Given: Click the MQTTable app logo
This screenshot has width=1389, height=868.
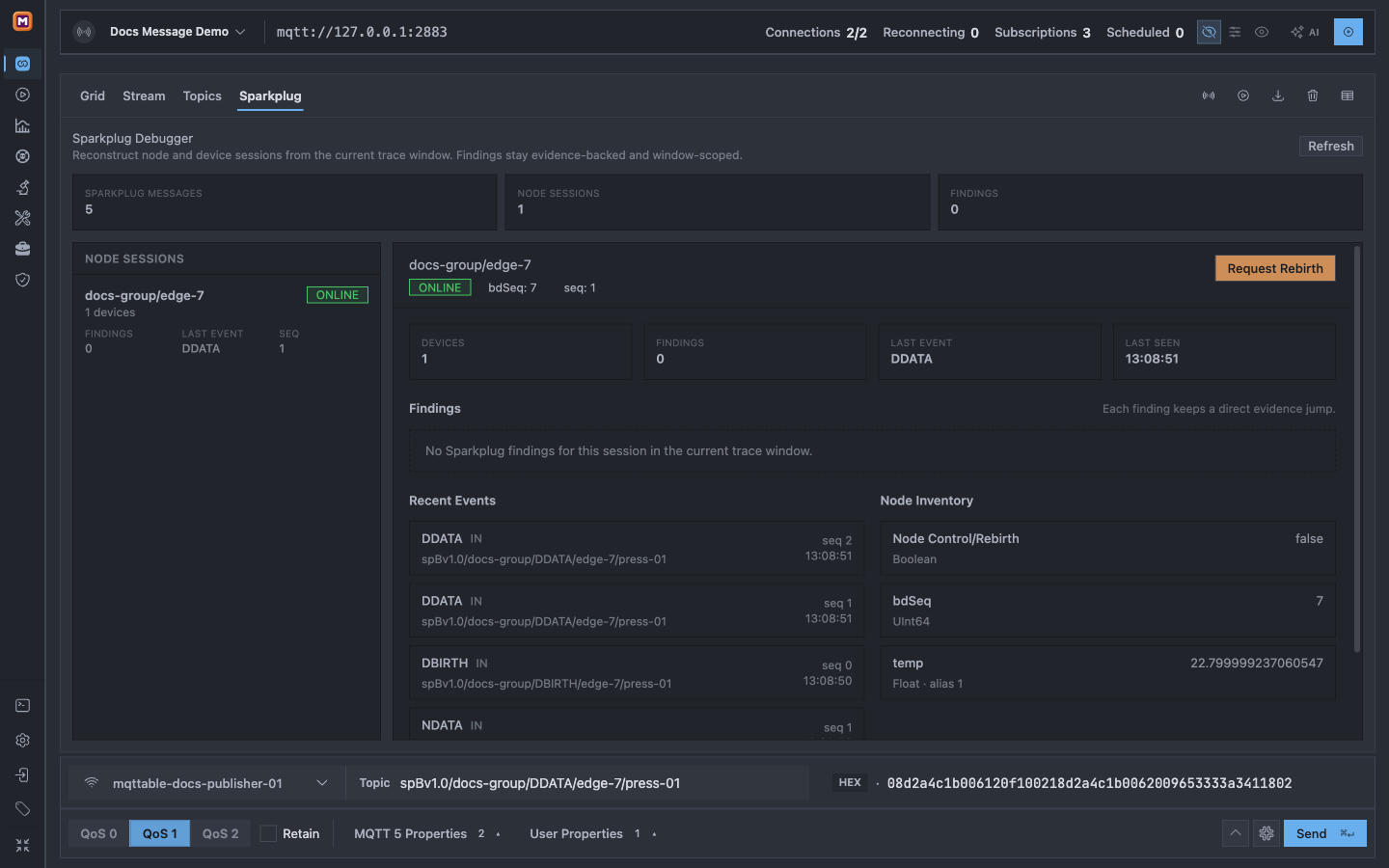Looking at the screenshot, I should click(22, 21).
